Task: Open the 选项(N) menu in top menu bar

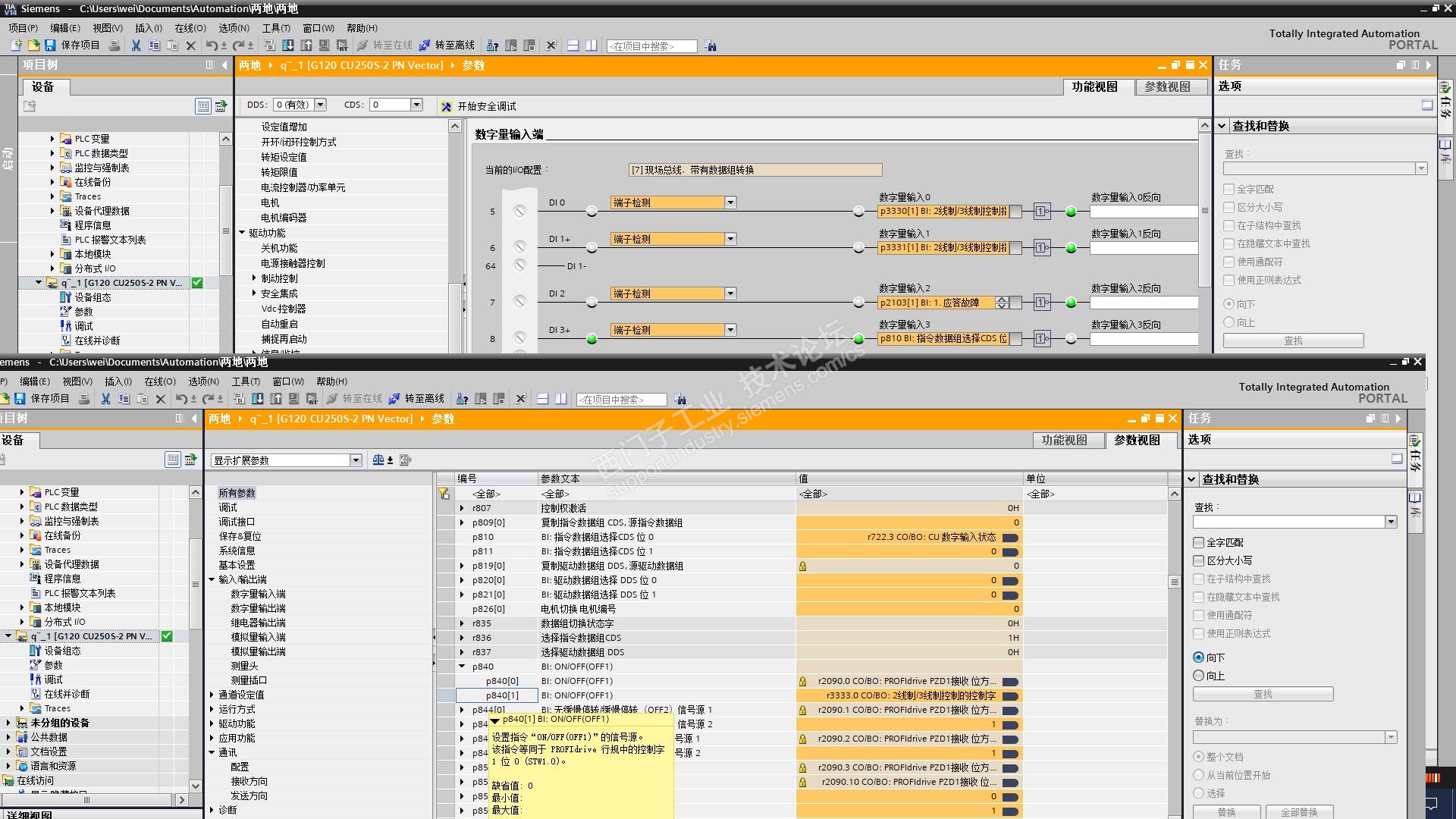Action: pyautogui.click(x=234, y=28)
